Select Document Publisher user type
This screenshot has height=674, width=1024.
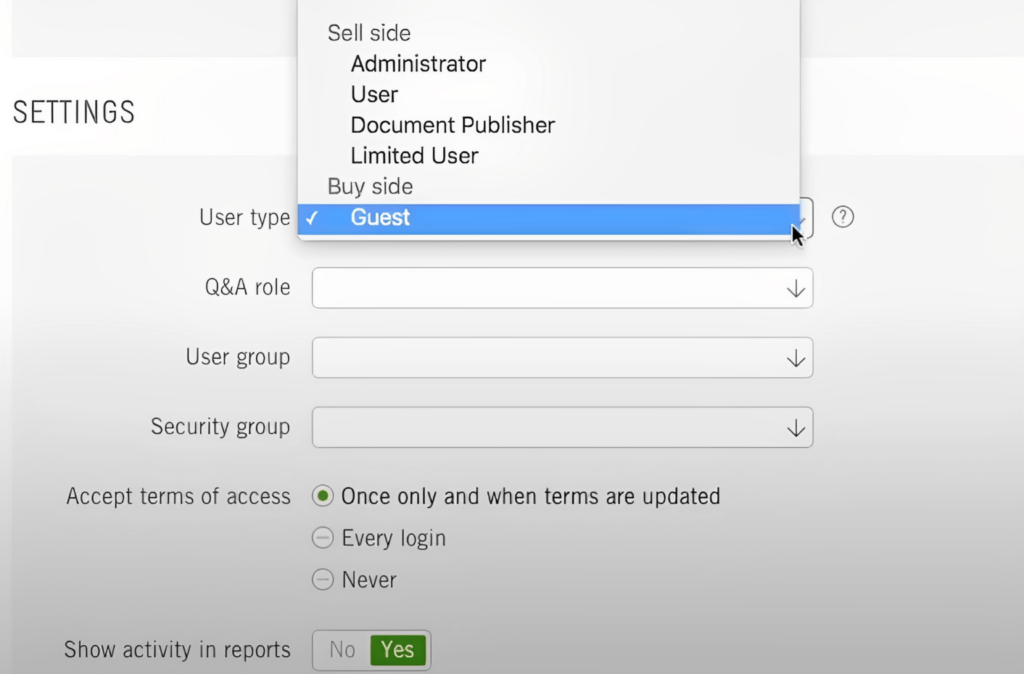point(452,125)
